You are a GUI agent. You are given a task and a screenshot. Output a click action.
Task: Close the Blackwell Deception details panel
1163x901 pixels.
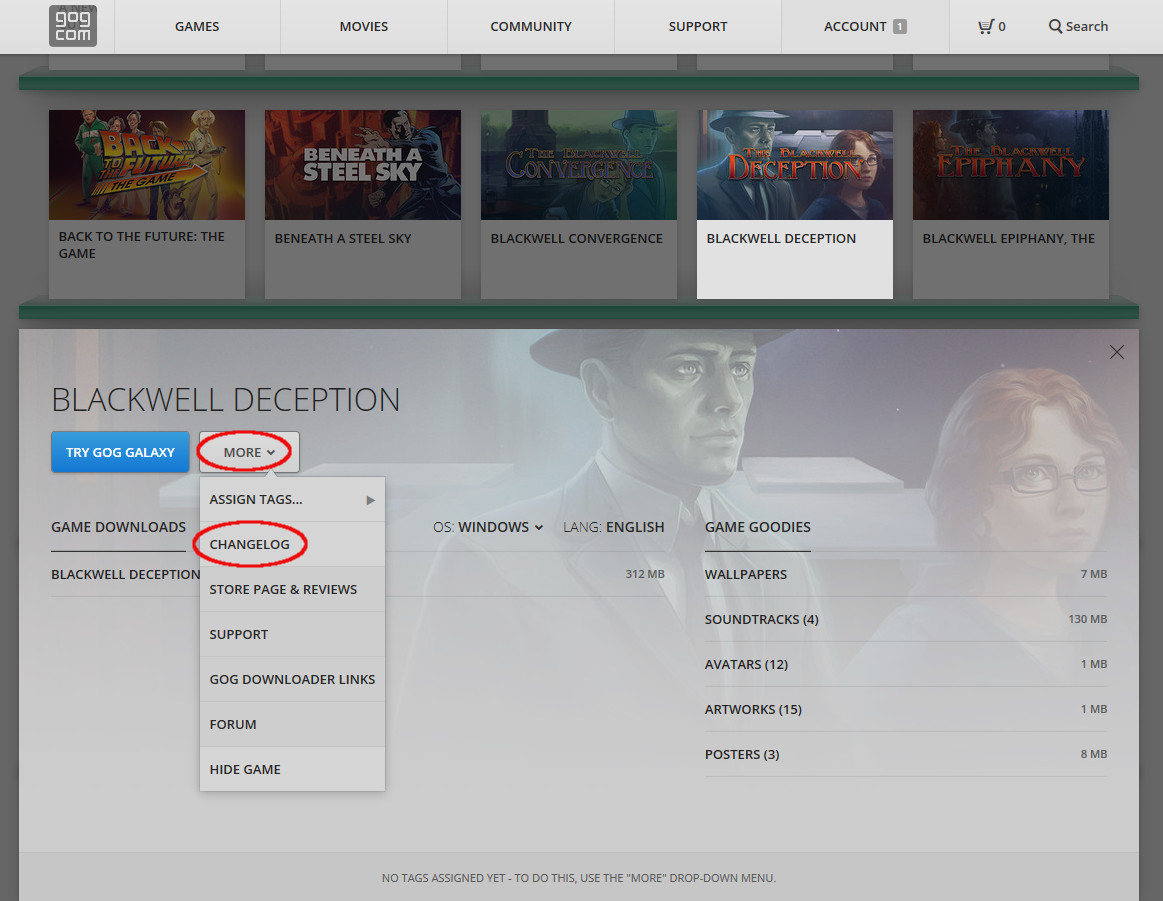click(x=1116, y=352)
